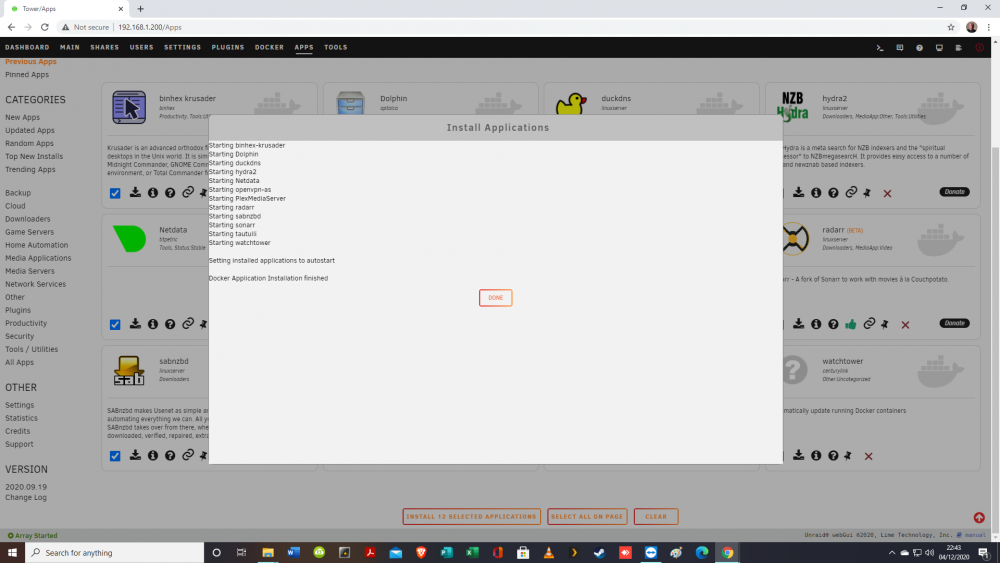The image size is (1000, 563).
Task: Click the watchtower download icon
Action: 798,455
